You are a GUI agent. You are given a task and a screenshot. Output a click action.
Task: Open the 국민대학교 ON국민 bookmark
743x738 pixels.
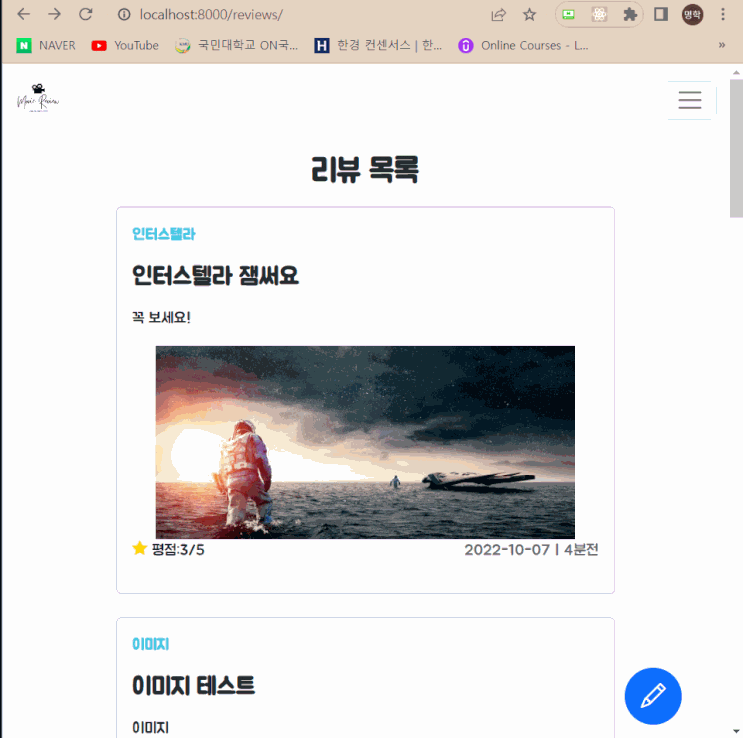236,46
